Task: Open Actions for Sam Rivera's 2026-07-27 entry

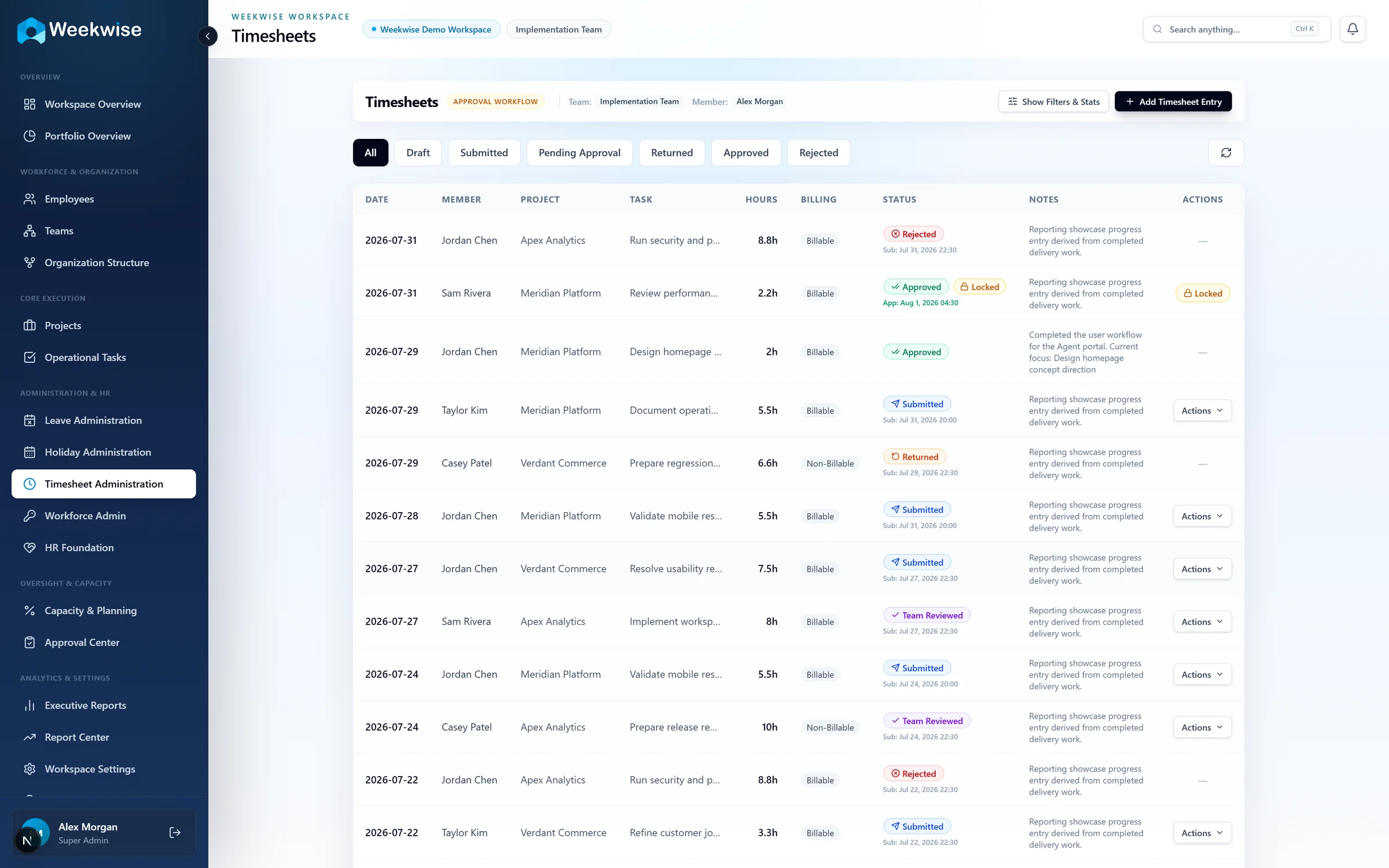Action: pos(1202,622)
